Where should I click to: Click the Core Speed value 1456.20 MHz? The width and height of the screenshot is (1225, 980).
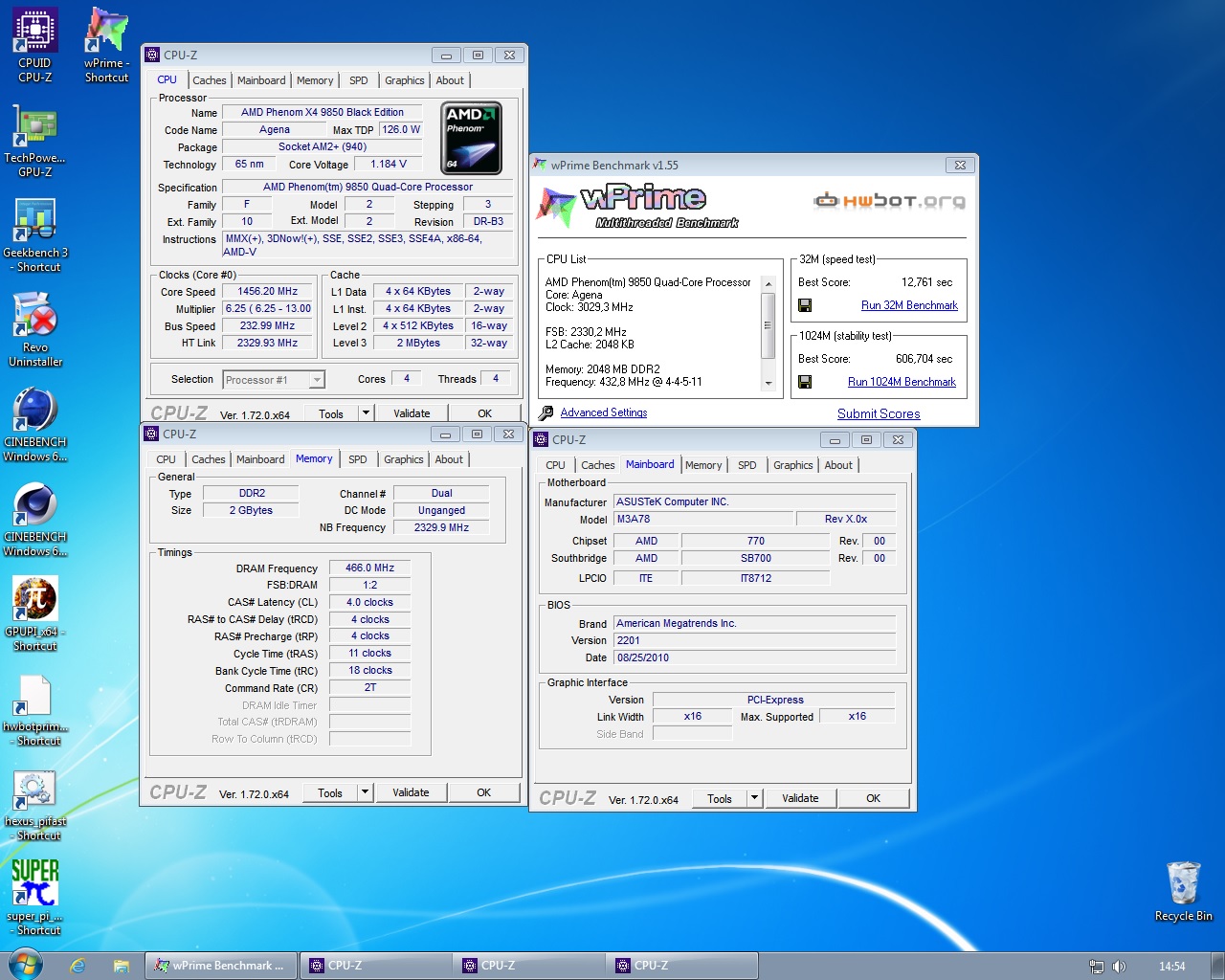[x=268, y=292]
